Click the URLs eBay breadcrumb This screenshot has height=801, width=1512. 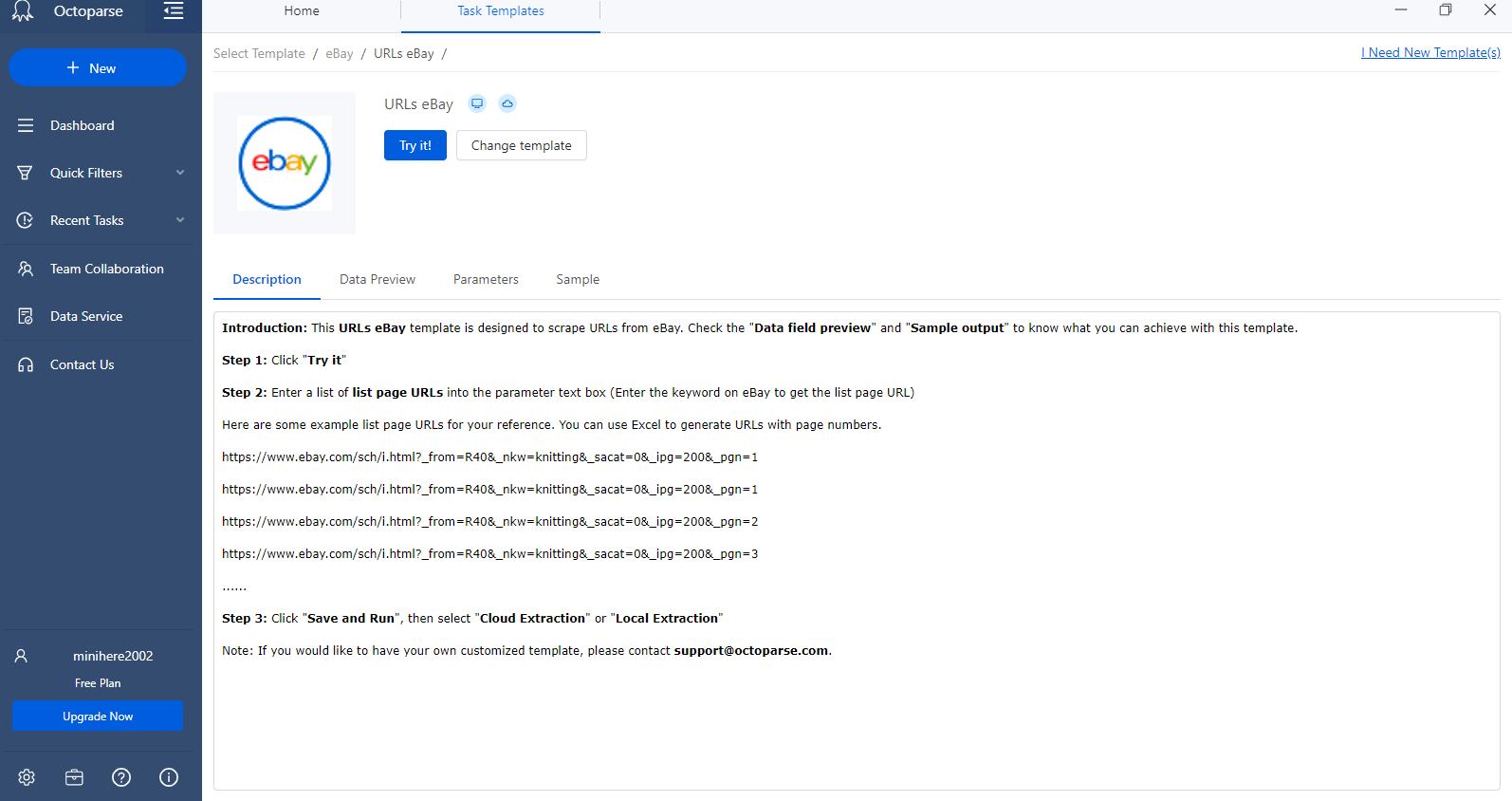pos(404,54)
